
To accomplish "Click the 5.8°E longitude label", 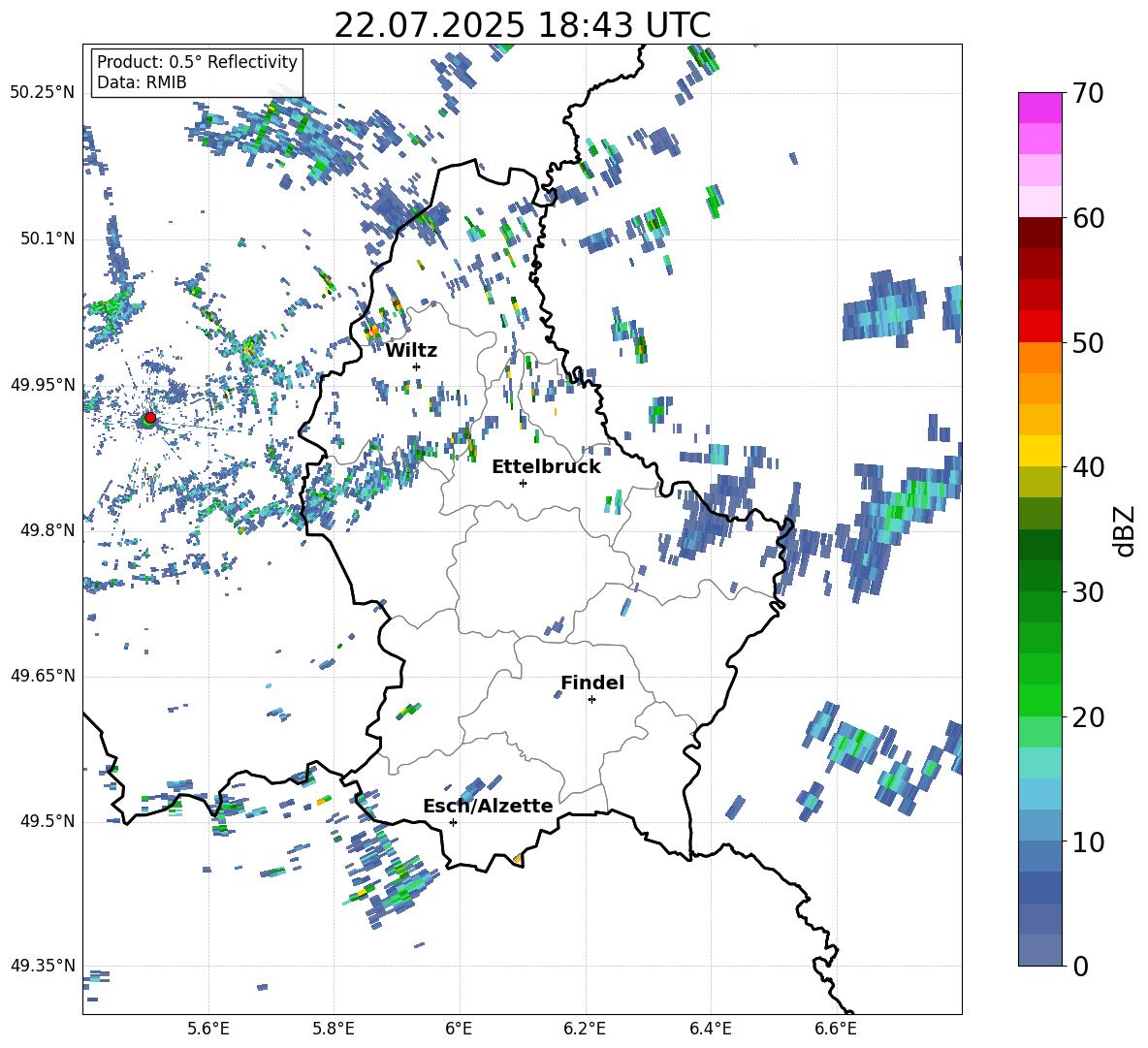I will (x=335, y=1029).
